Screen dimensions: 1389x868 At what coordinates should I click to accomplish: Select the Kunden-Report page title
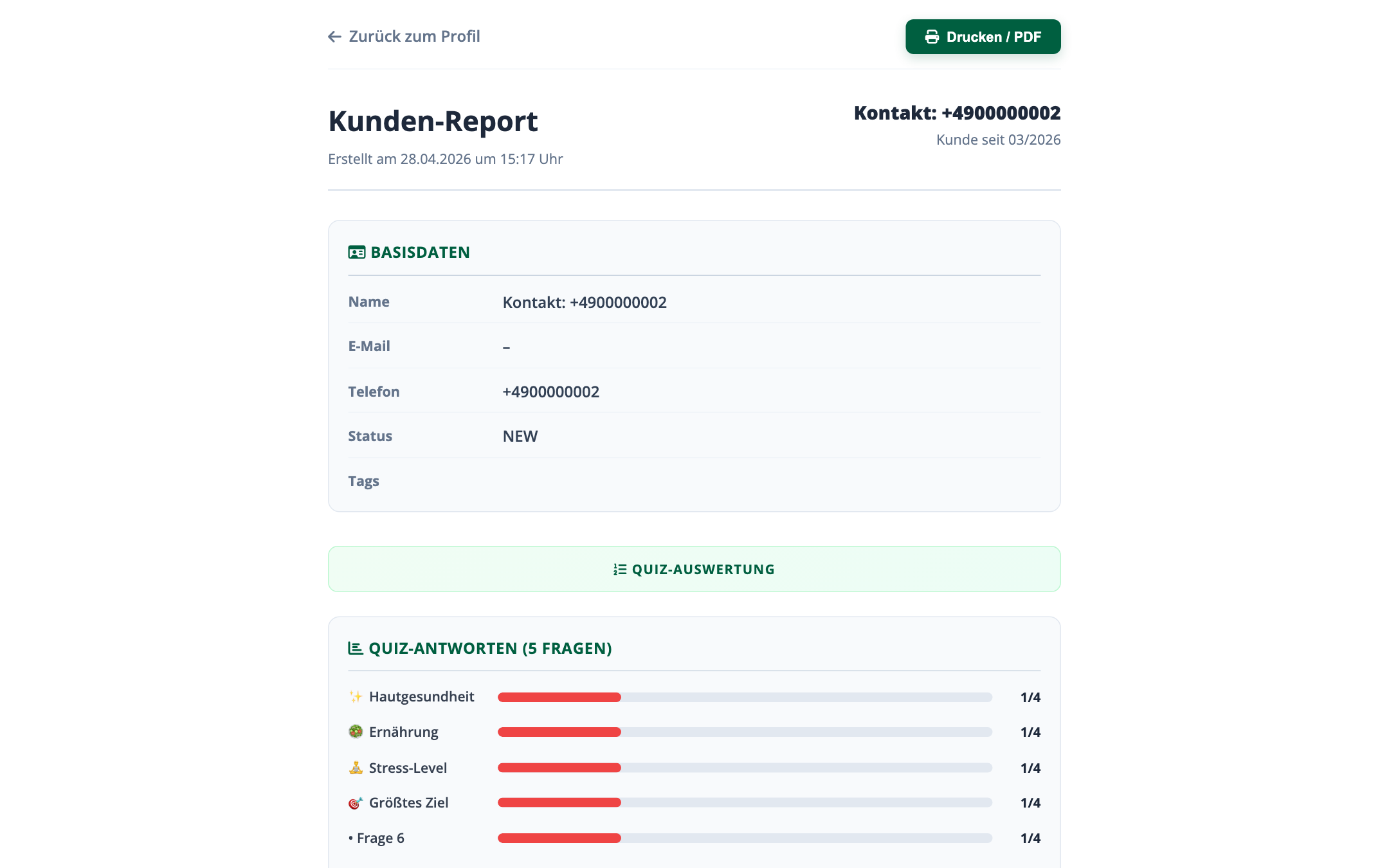click(433, 121)
